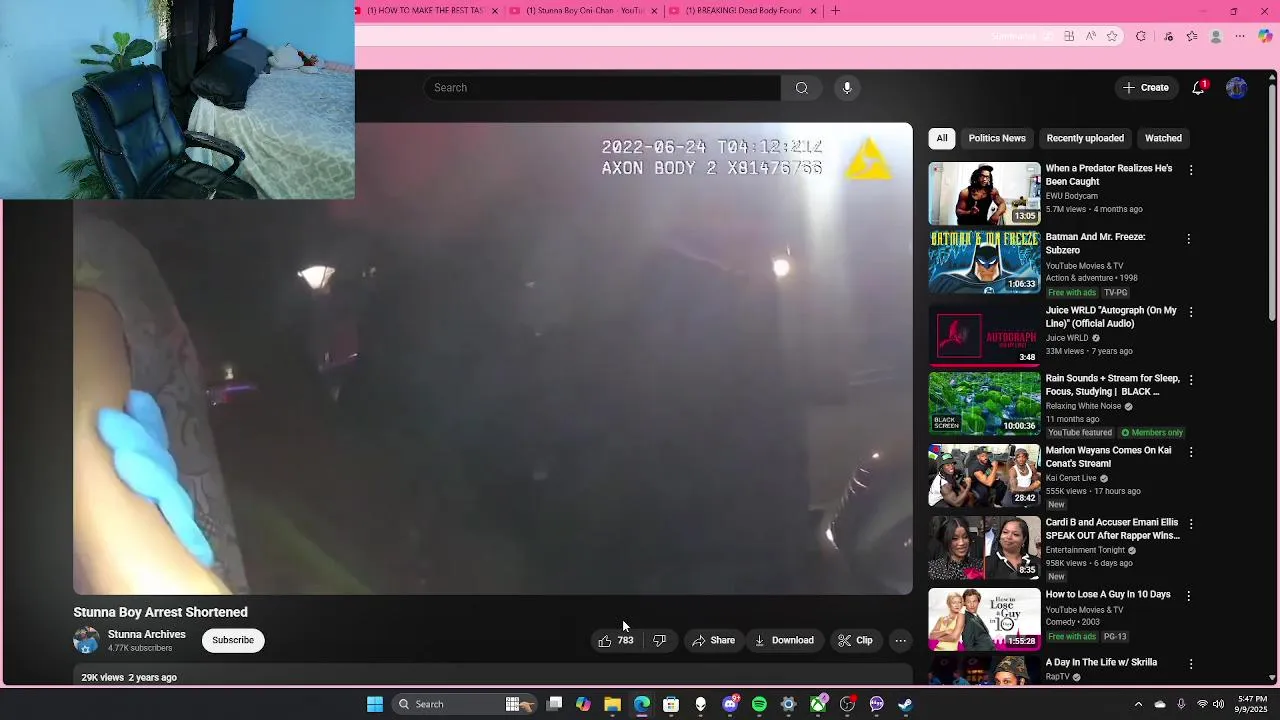This screenshot has height=720, width=1280.
Task: Open Task View in taskbar
Action: click(x=554, y=704)
